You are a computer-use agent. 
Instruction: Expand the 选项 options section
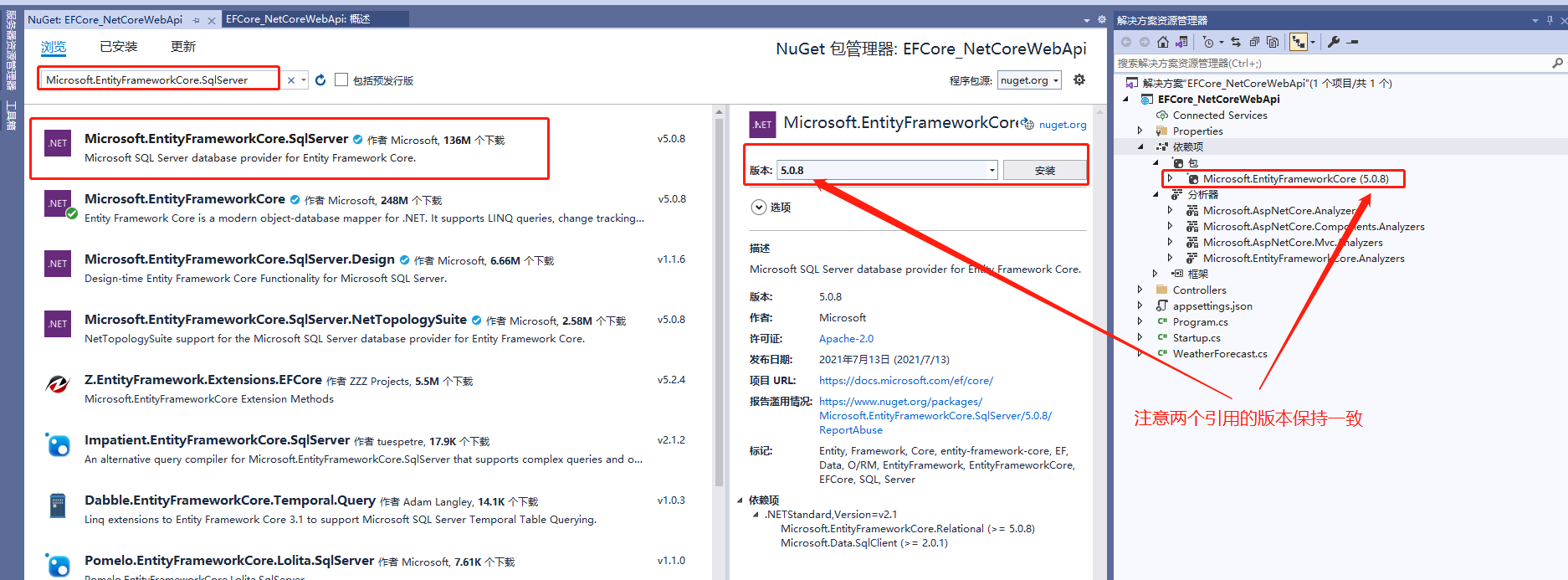(759, 207)
